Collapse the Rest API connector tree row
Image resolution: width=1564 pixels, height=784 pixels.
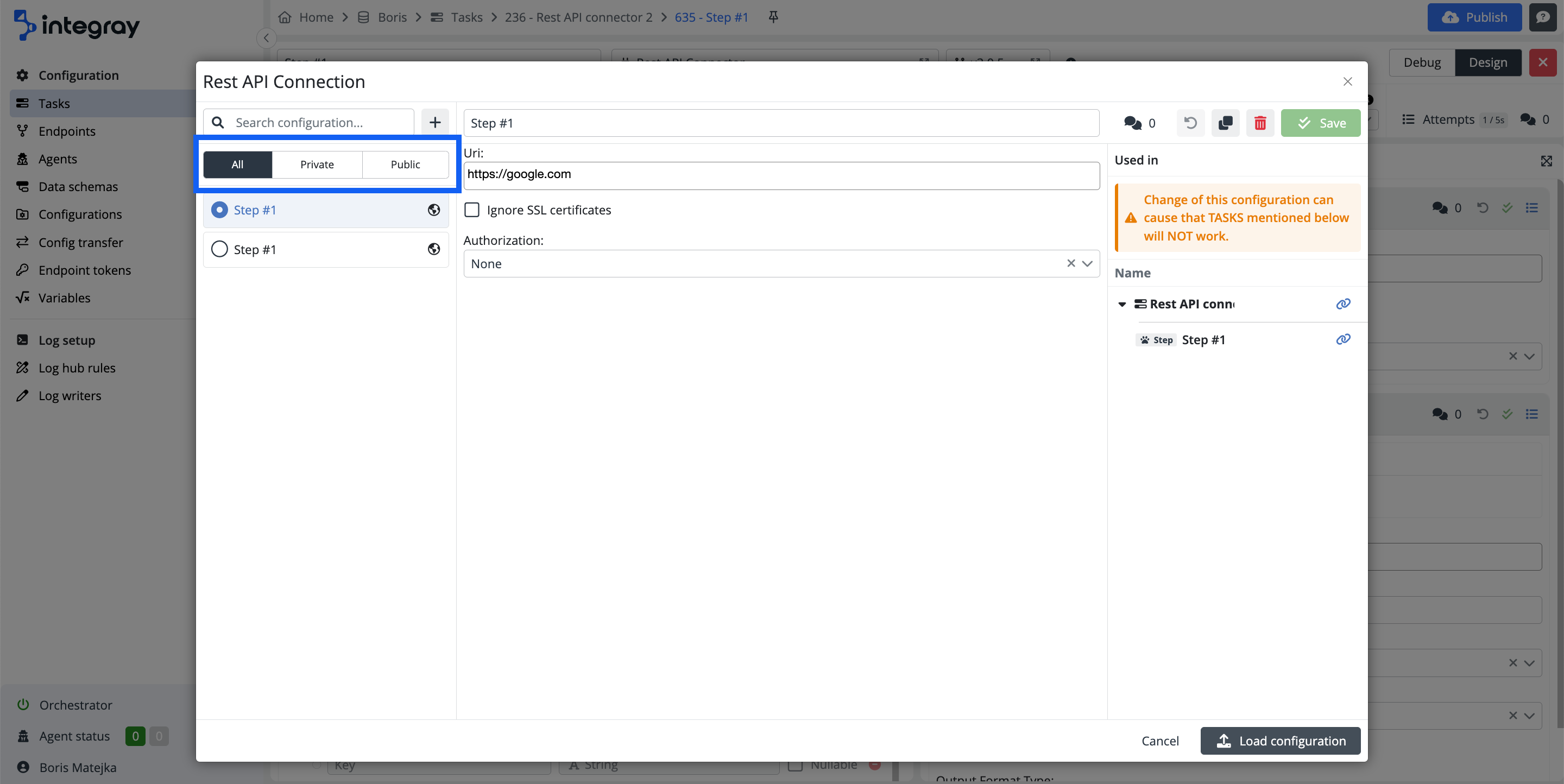pyautogui.click(x=1122, y=305)
